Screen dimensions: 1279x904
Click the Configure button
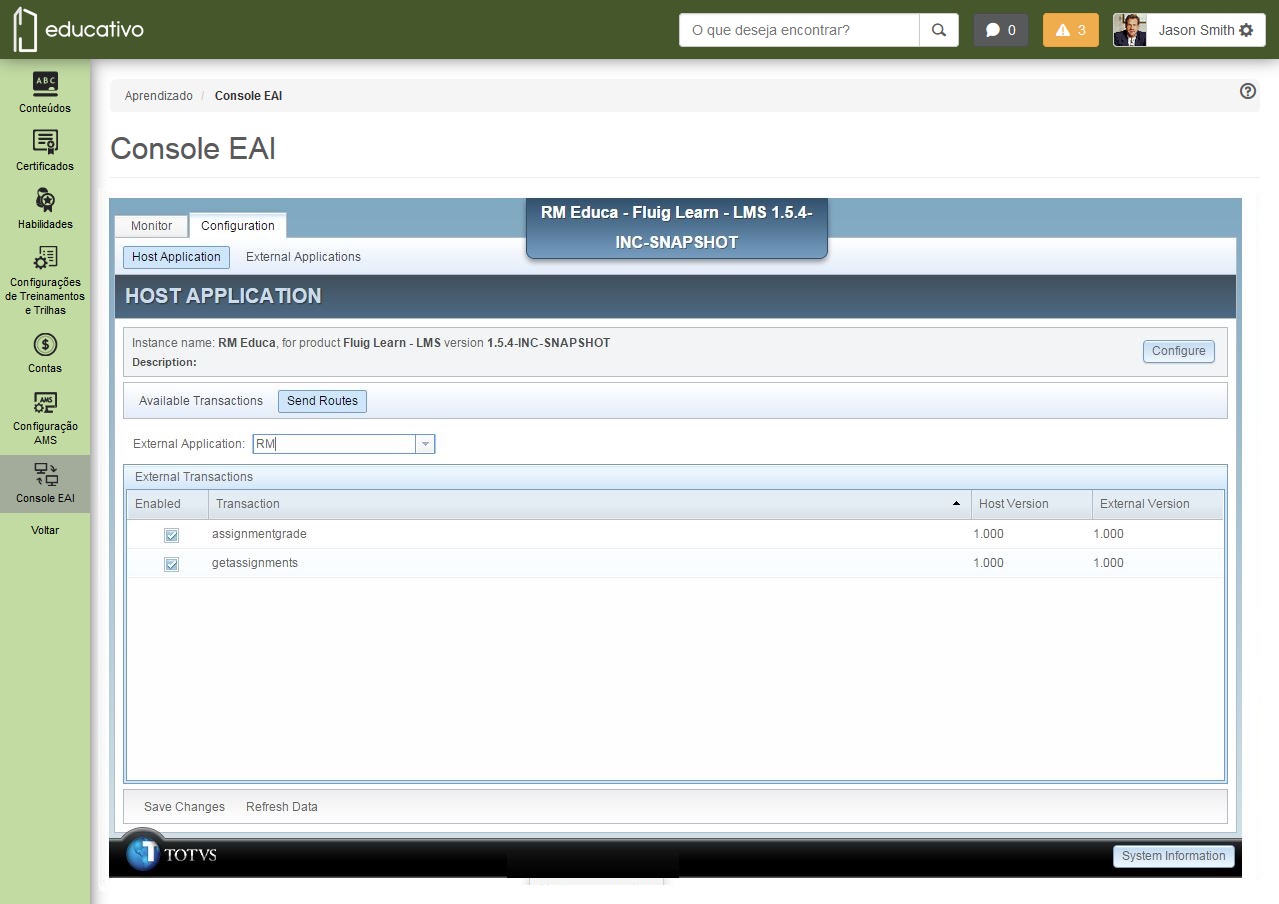[x=1179, y=351]
